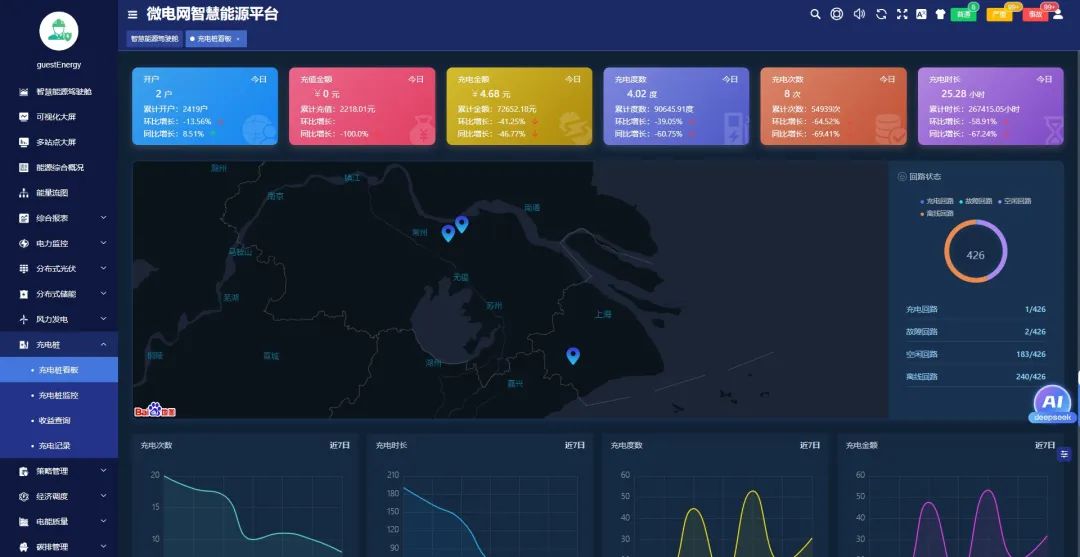The height and width of the screenshot is (557, 1080).
Task: Click the Baidu map logo
Action: click(x=155, y=410)
